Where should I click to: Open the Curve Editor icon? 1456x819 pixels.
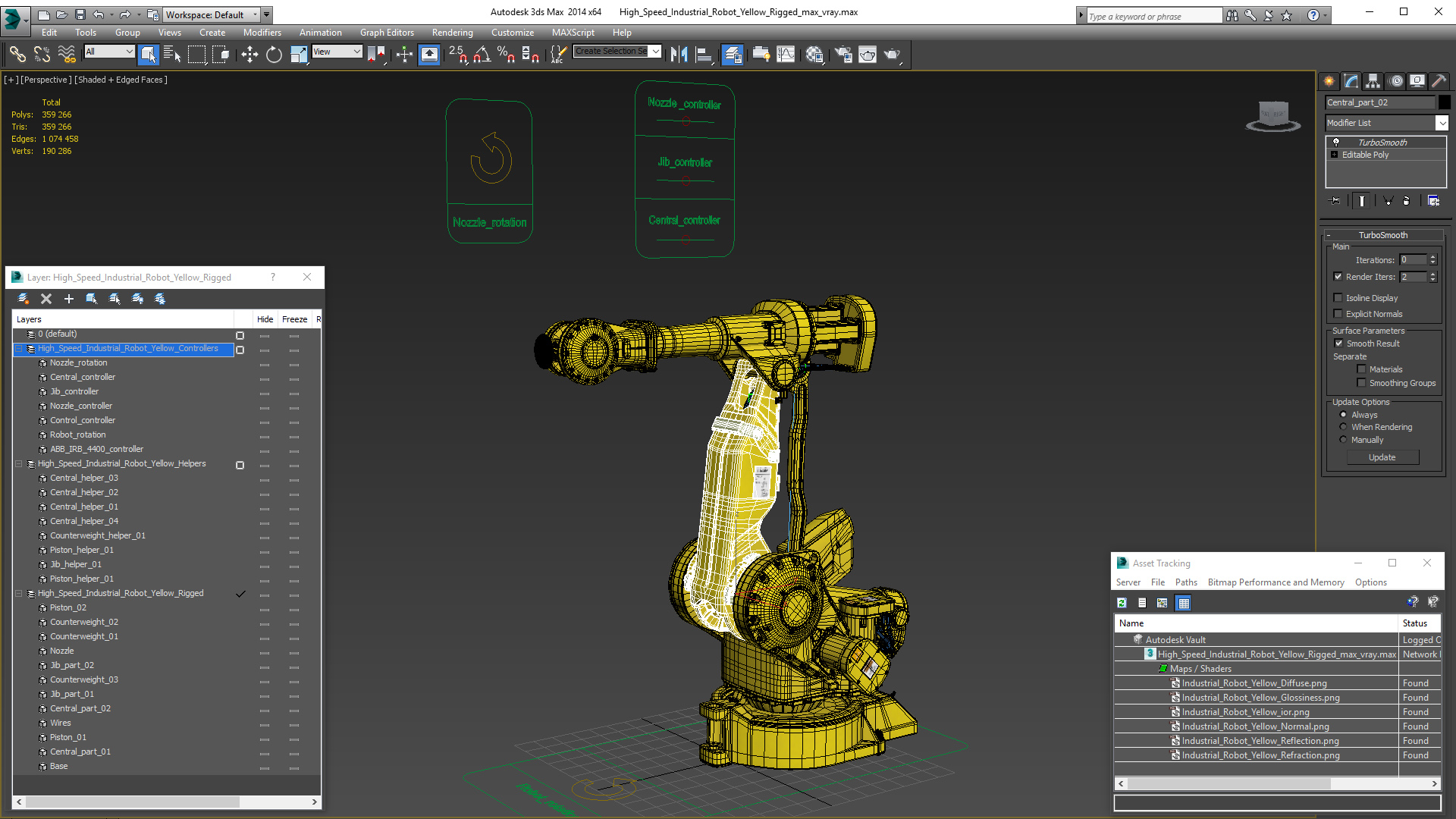[786, 54]
